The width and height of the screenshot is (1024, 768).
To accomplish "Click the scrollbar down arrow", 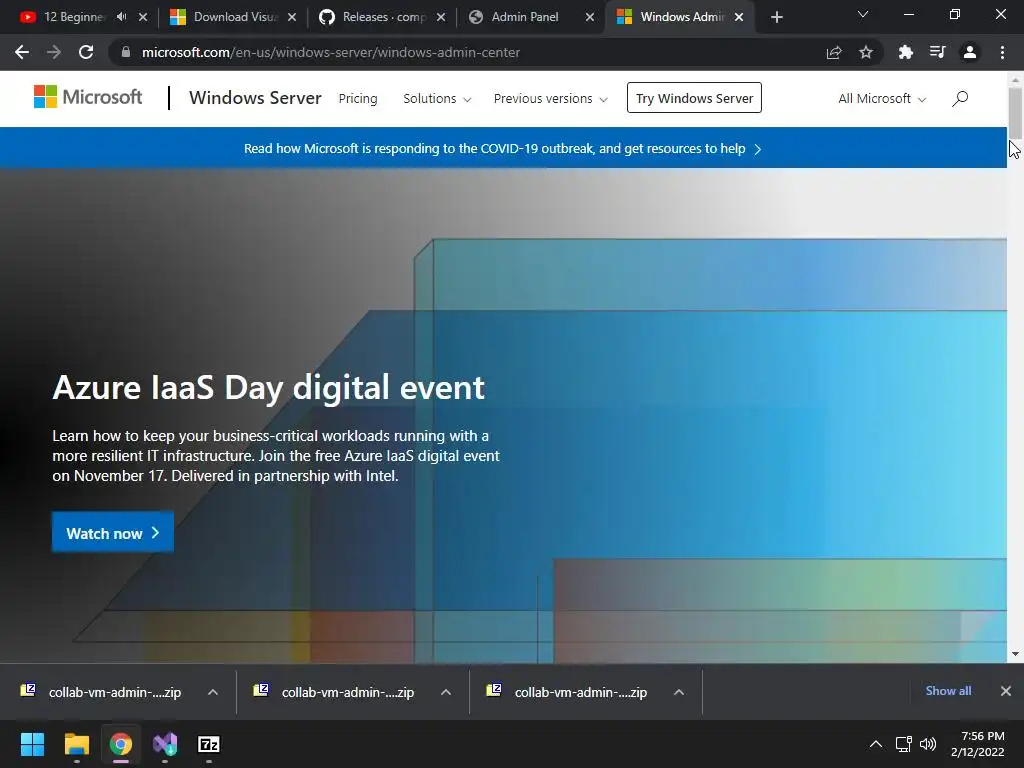I will point(1015,654).
